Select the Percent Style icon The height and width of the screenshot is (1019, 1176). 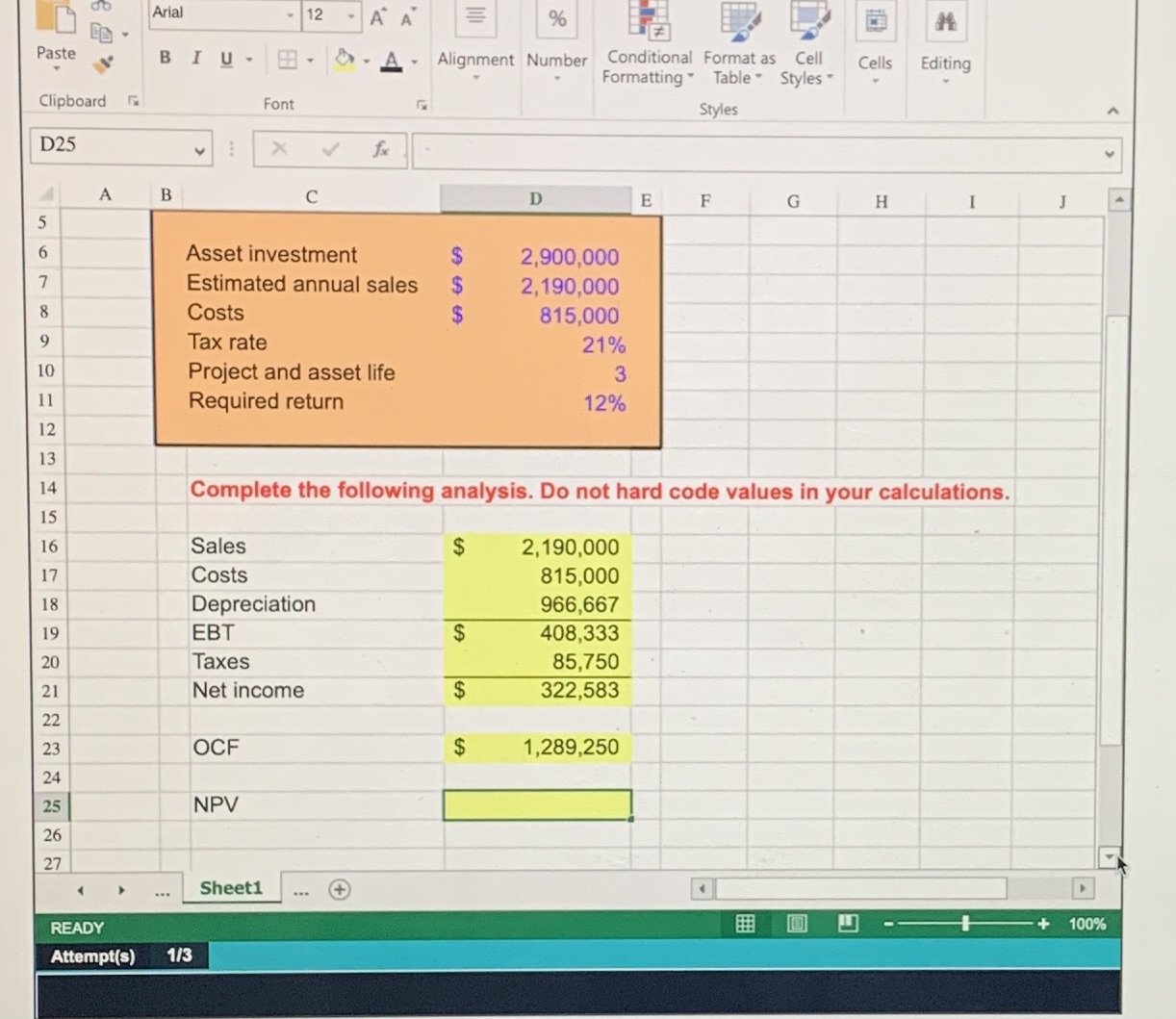pyautogui.click(x=556, y=18)
